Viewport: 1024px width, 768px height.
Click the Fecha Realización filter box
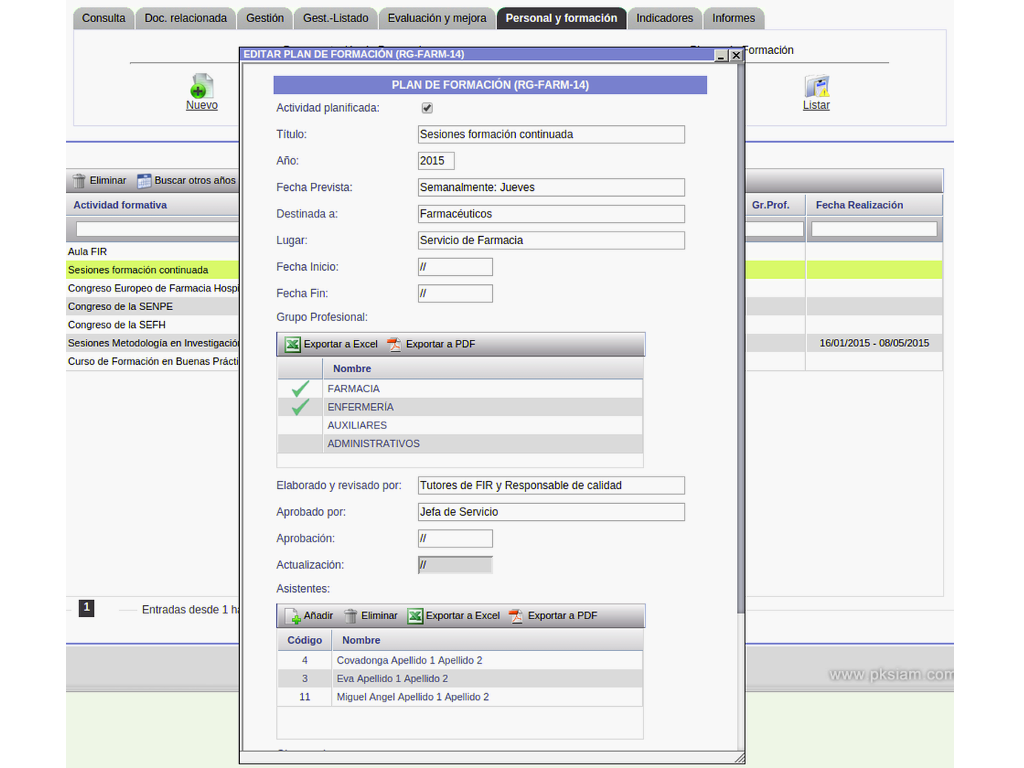coord(874,229)
